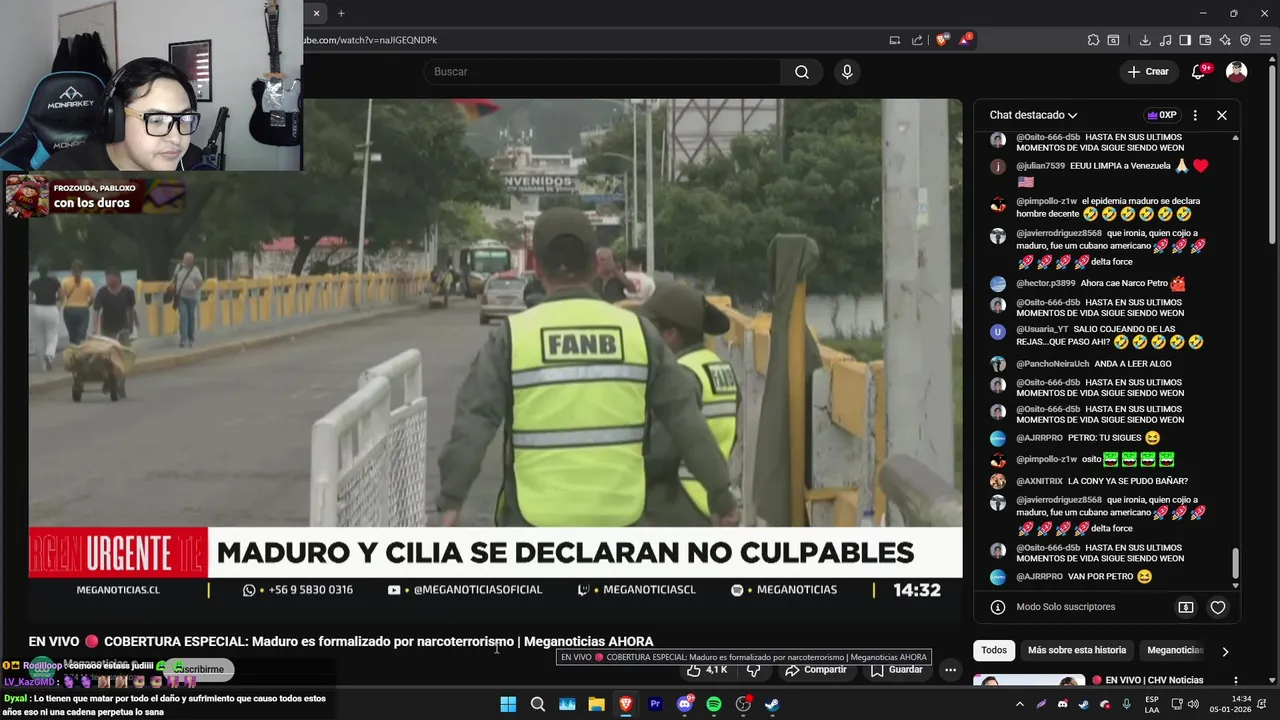Open Brave Rewards triangle icon
This screenshot has height=720, width=1280.
point(965,40)
